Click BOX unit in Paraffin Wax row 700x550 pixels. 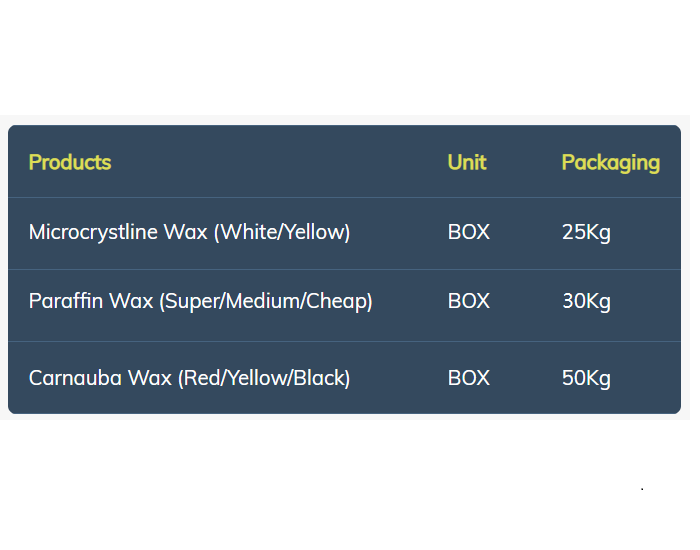469,301
